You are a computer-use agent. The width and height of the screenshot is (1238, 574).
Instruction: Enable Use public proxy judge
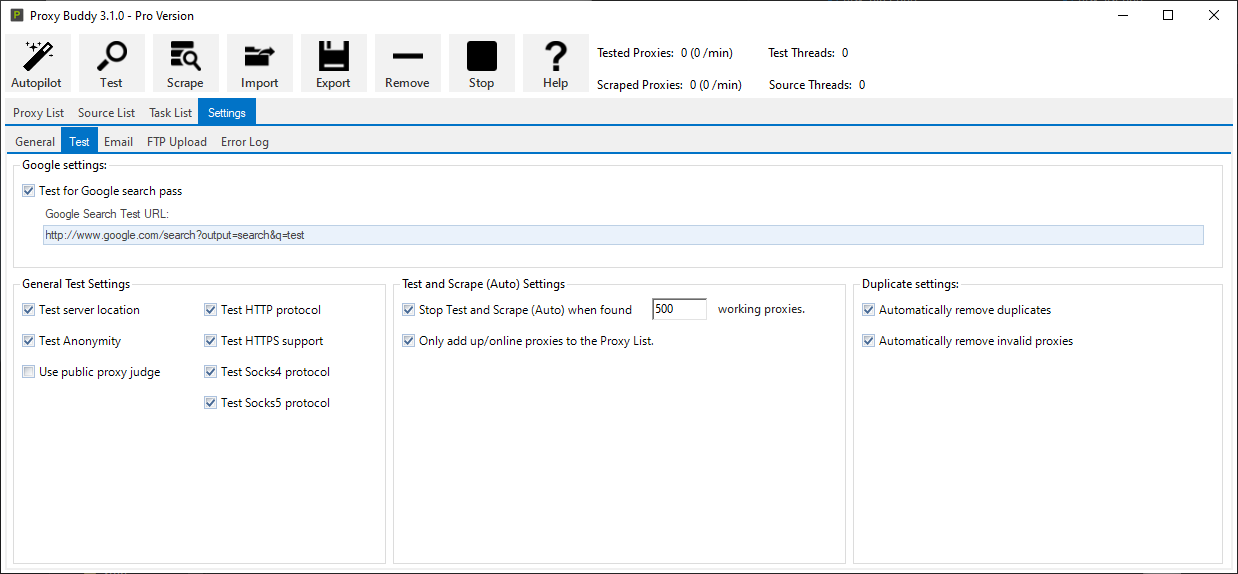29,372
